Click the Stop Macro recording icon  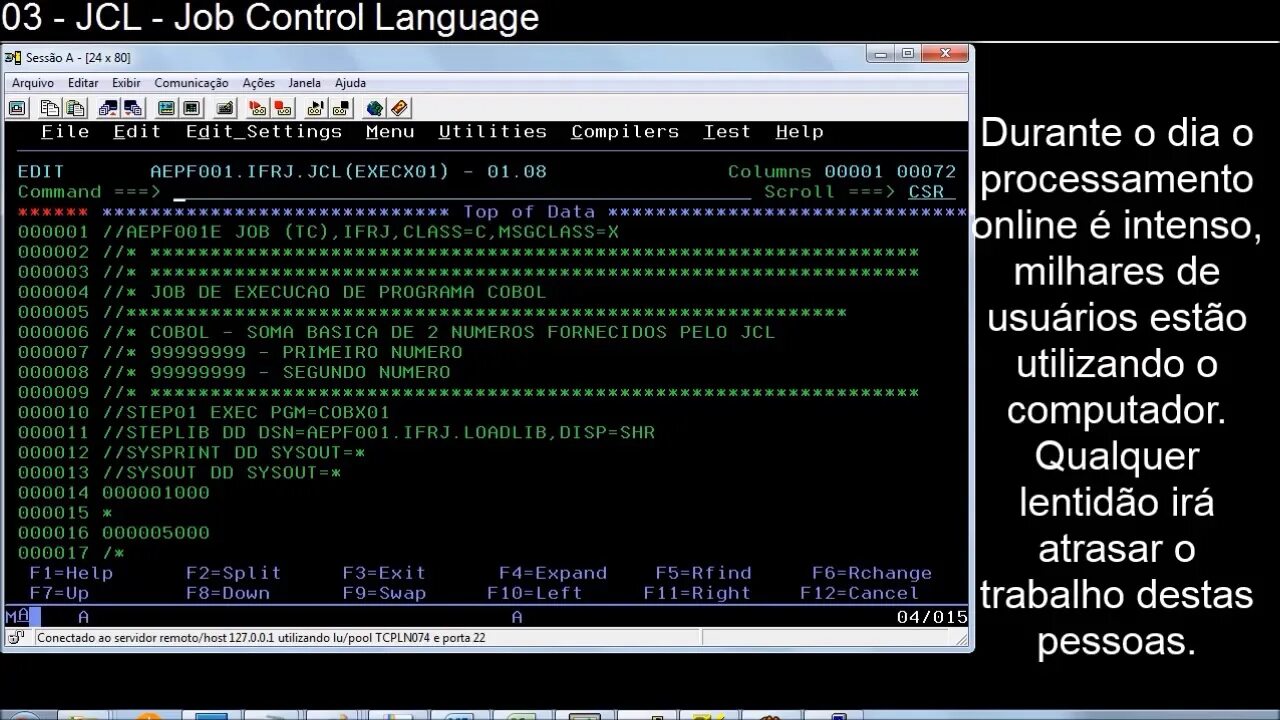[x=283, y=108]
